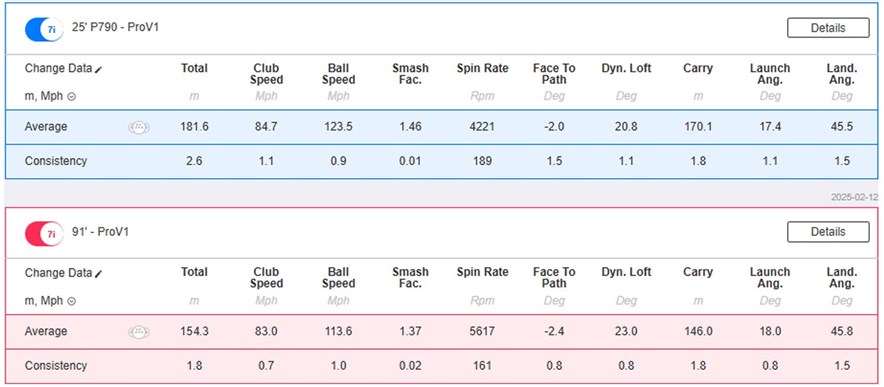
Task: Open the units dropdown in blue panel
Action: tap(72, 96)
